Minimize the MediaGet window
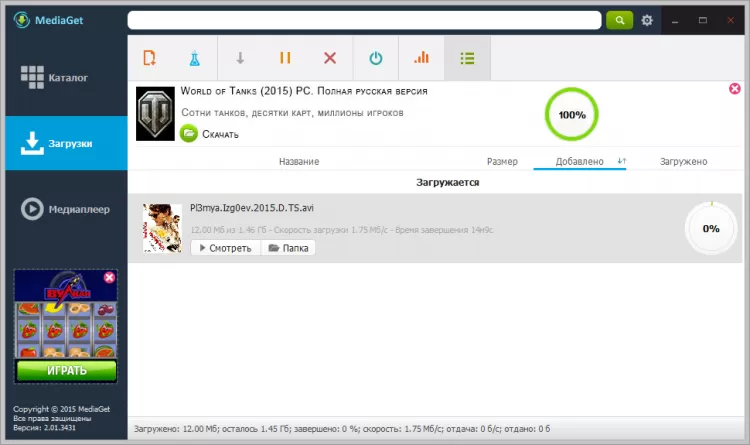Screen dimensions: 750x445 tap(675, 21)
